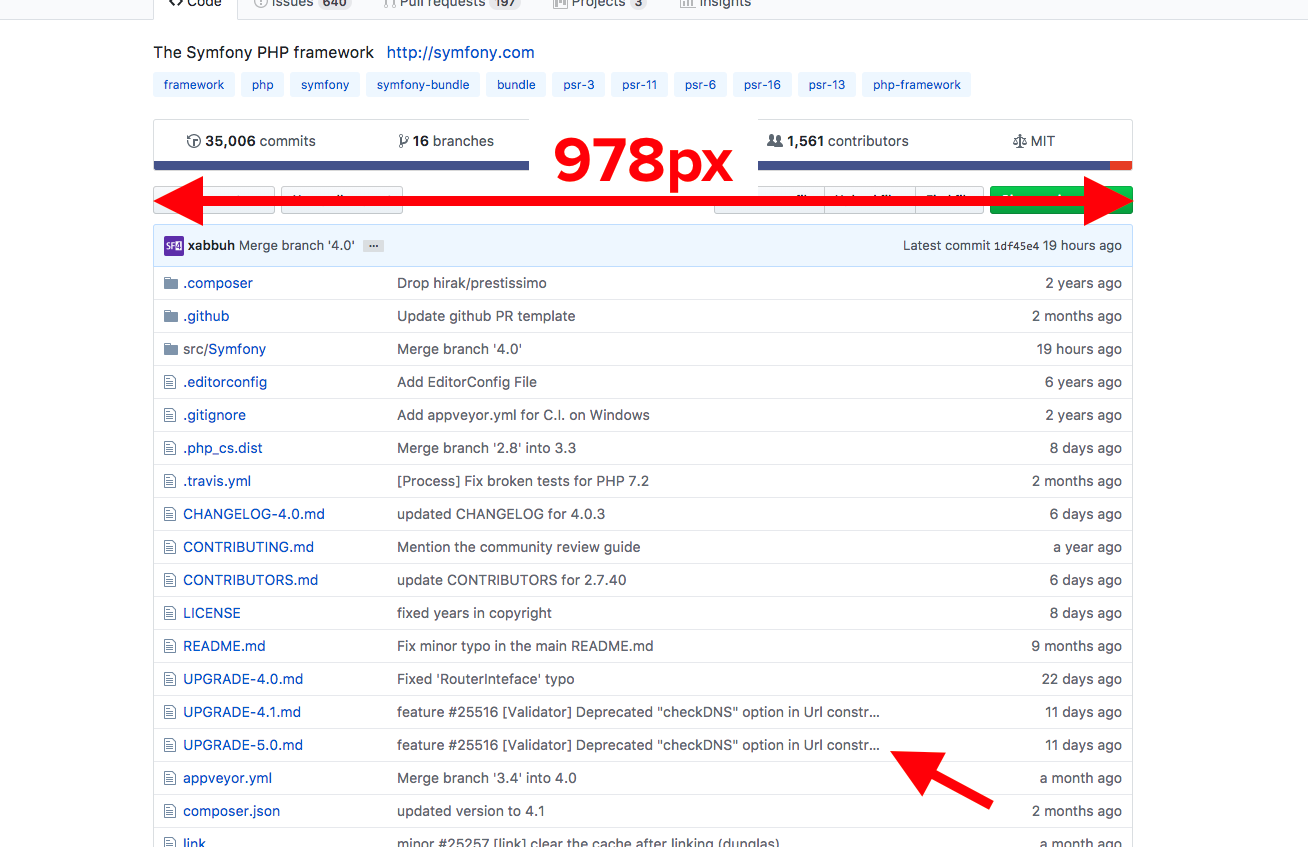The image size is (1308, 847).
Task: View the 16 branches list
Action: pyautogui.click(x=446, y=141)
